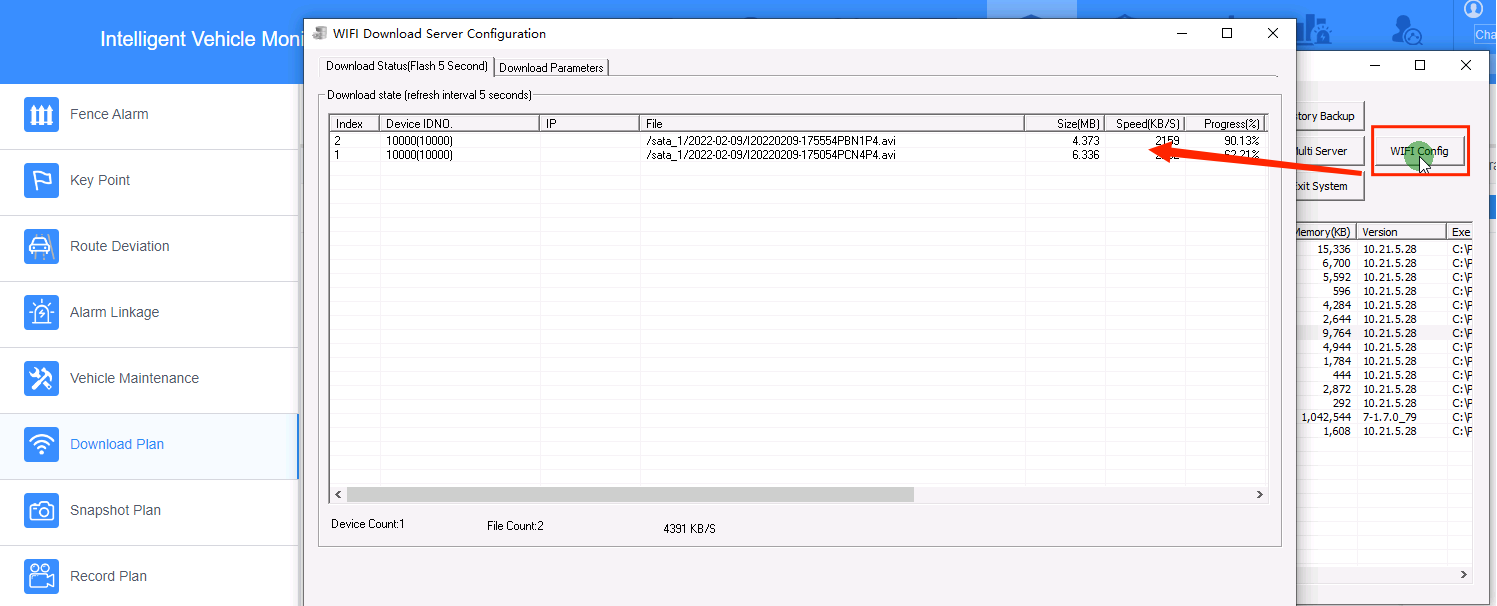Select the Route Deviation car icon
The width and height of the screenshot is (1497, 606).
click(x=41, y=246)
